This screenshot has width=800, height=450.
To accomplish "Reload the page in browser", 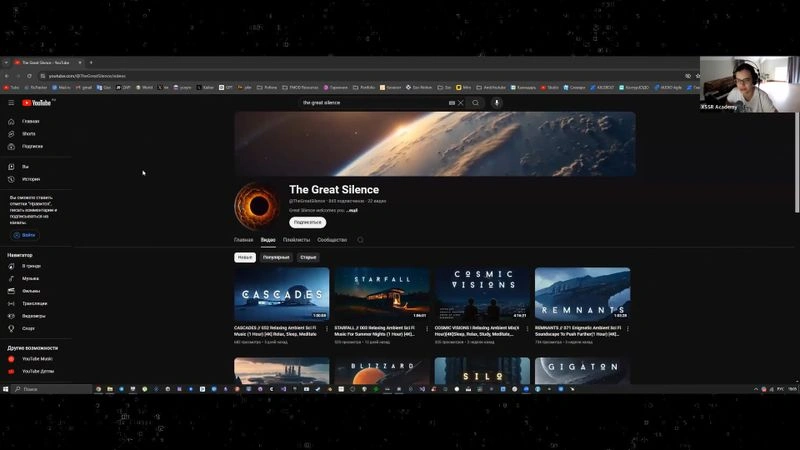I will pos(29,76).
